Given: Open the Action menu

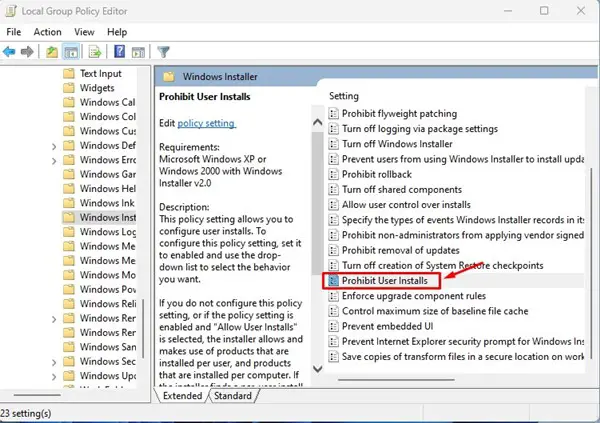Looking at the screenshot, I should pyautogui.click(x=47, y=32).
